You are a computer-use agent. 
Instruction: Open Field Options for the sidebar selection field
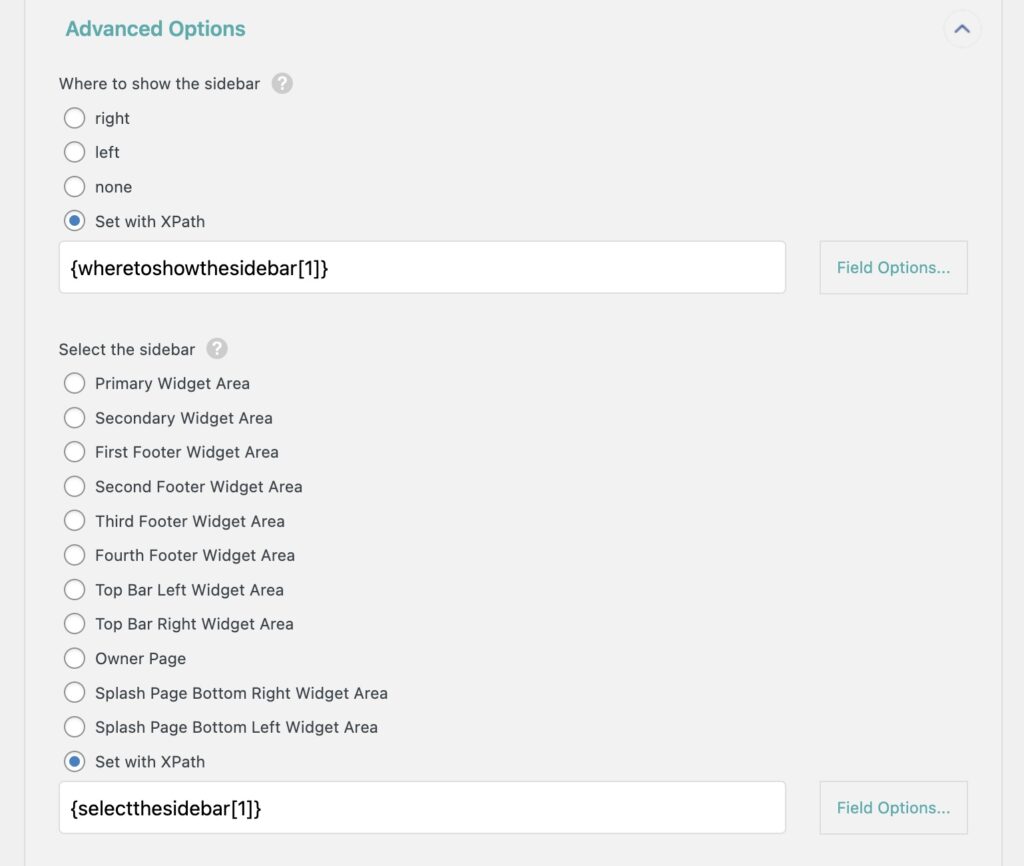(893, 807)
